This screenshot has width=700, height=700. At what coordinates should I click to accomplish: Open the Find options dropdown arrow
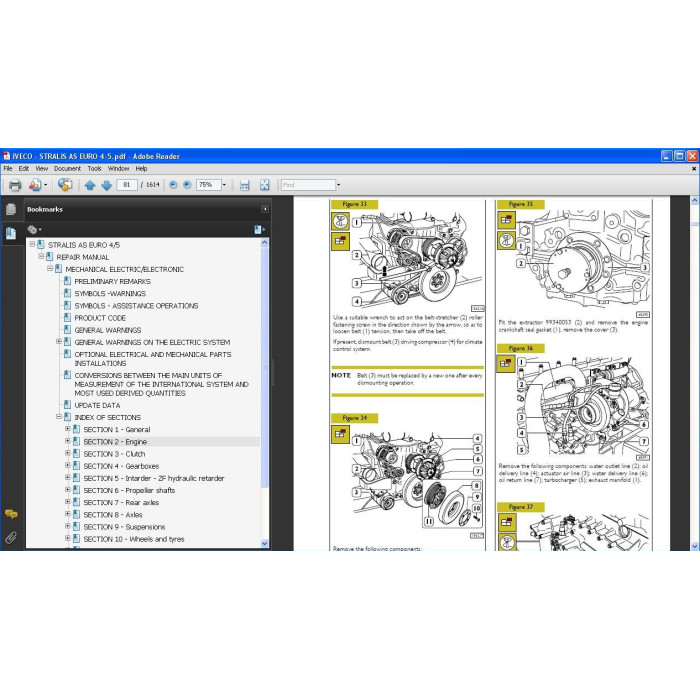coord(338,185)
